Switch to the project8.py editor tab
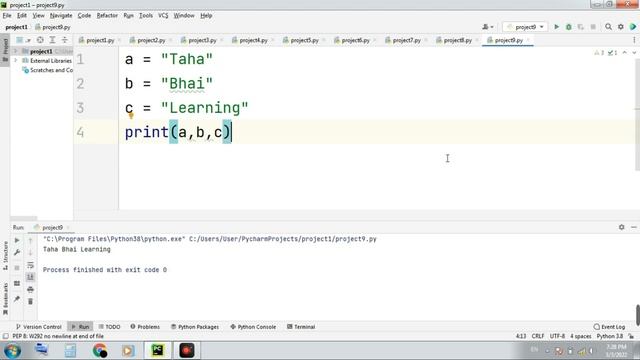The image size is (640, 360). 457,40
